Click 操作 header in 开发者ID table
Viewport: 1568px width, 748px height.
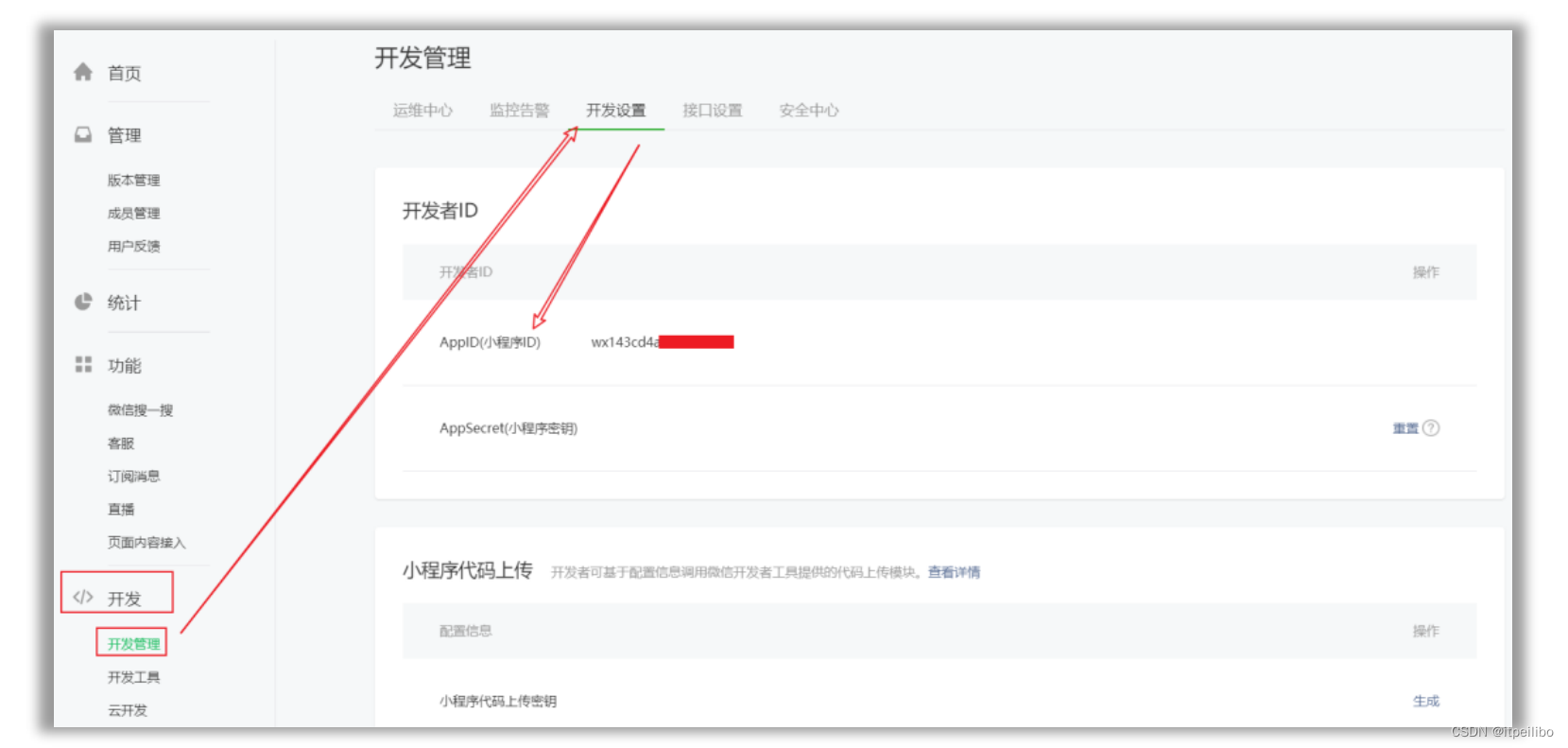click(x=1426, y=272)
